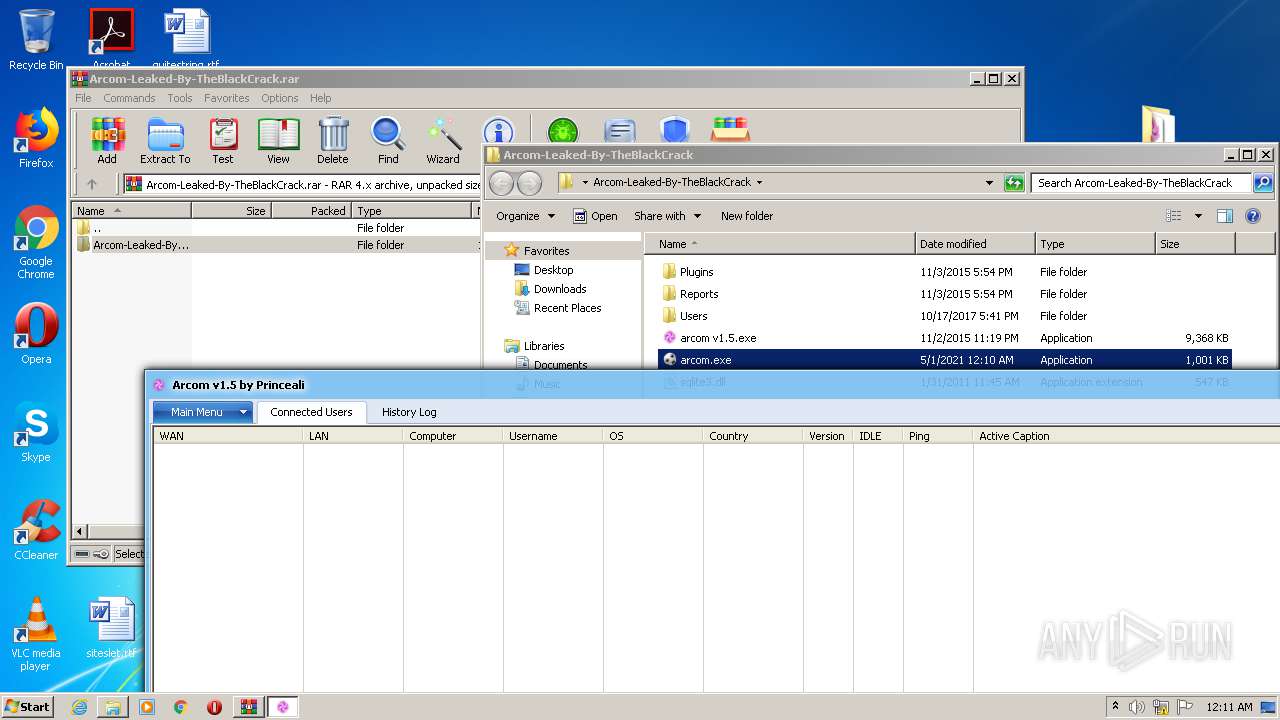The image size is (1280, 720).
Task: Open the WinRAR File menu
Action: pyautogui.click(x=83, y=98)
